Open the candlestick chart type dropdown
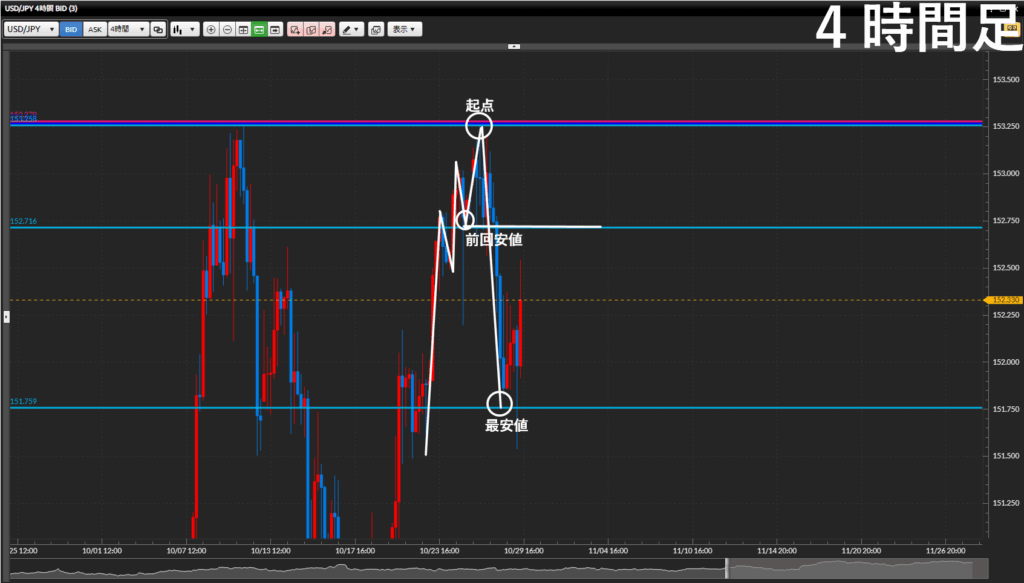Screen dimensions: 1024x583 pos(184,30)
